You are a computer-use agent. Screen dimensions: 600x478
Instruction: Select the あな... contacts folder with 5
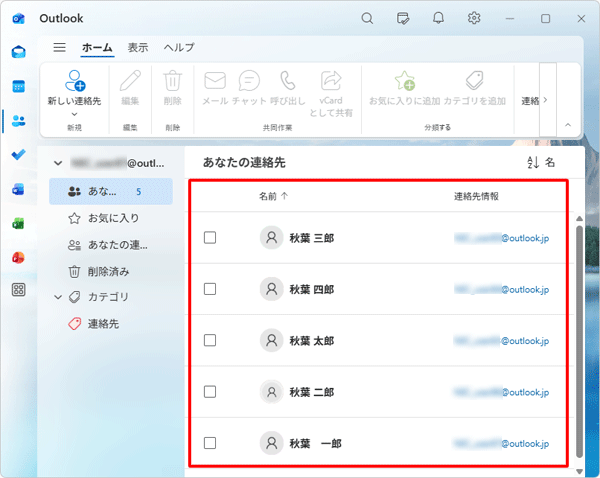pos(111,191)
